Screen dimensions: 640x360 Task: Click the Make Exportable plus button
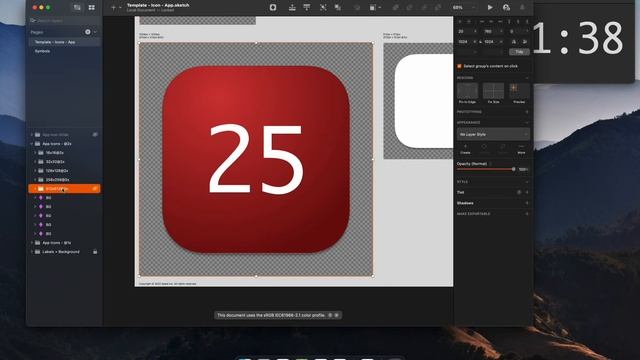point(527,214)
